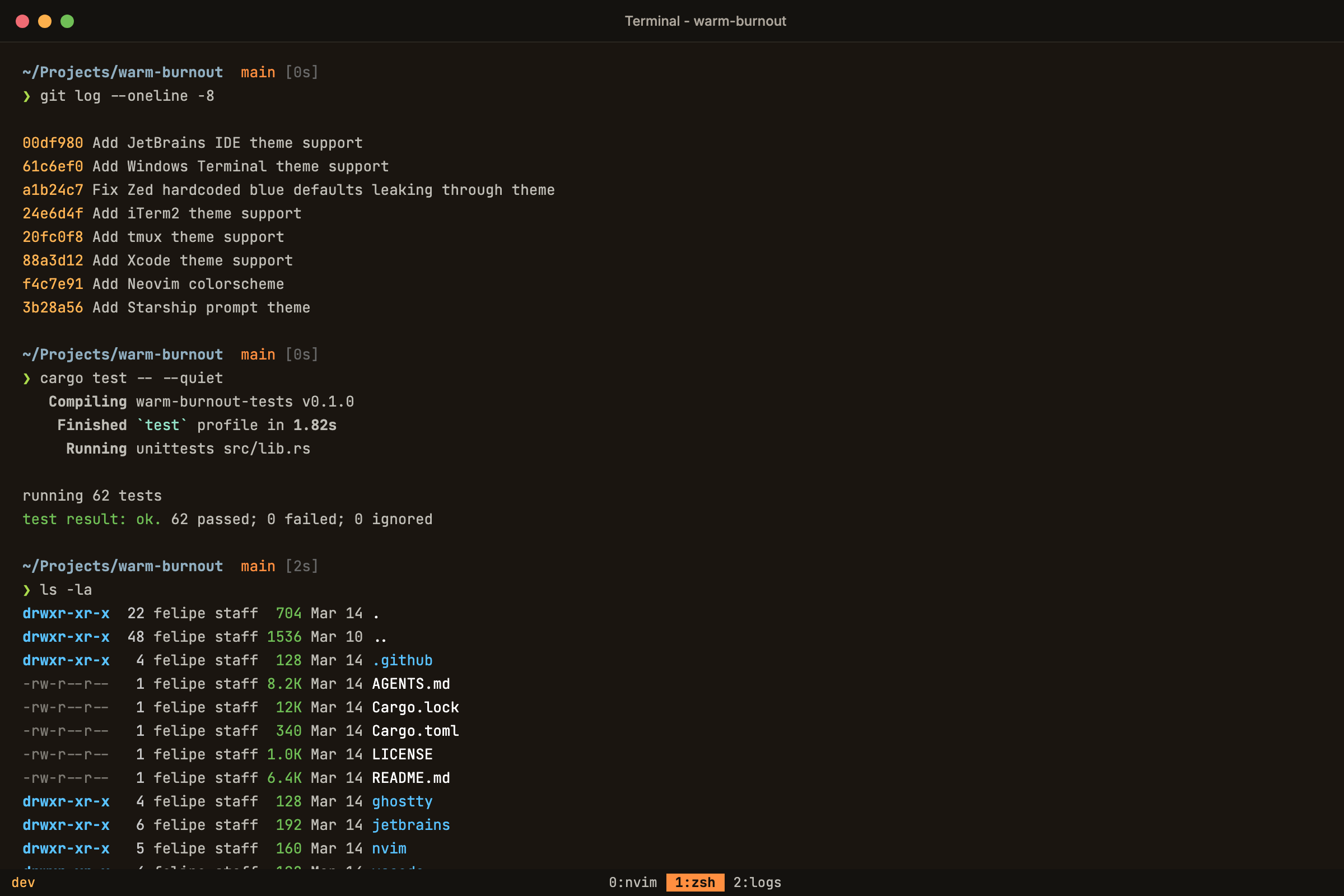This screenshot has width=1344, height=896.
Task: Click the README.md file name
Action: coord(410,778)
